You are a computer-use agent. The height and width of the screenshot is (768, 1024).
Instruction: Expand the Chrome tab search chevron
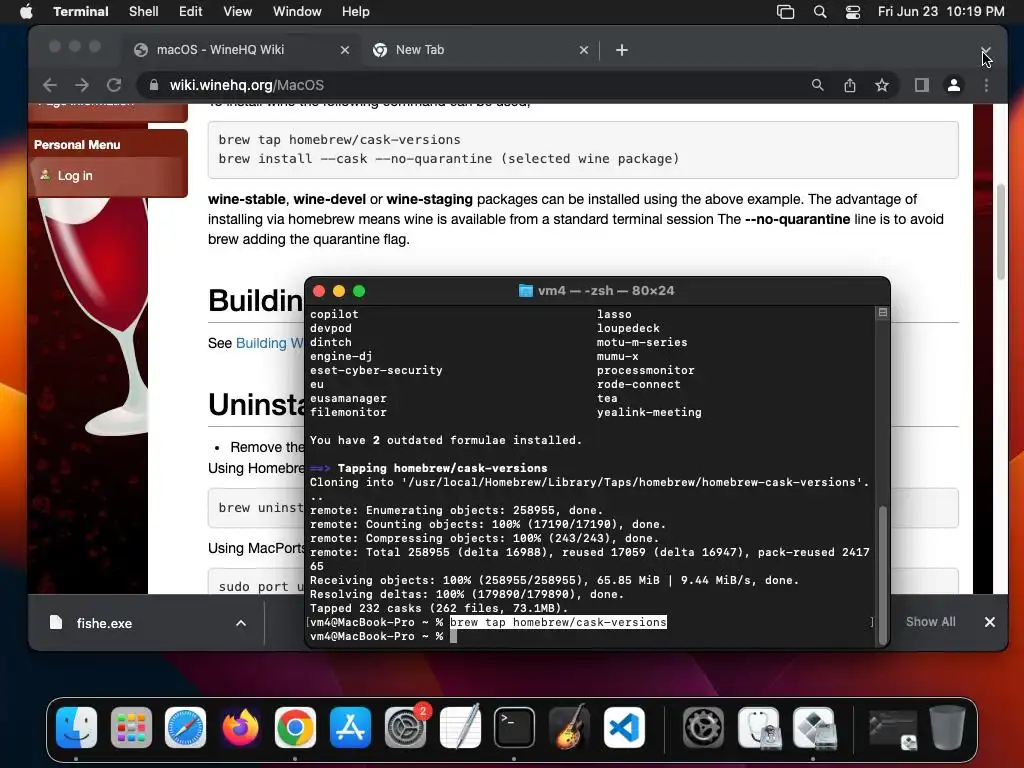(985, 50)
